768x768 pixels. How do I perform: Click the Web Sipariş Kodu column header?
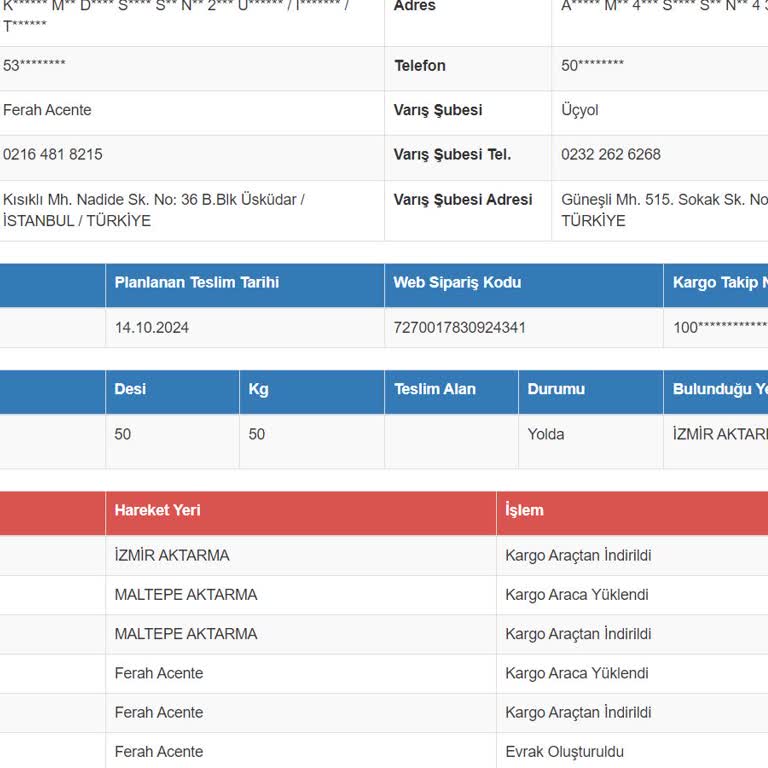coord(457,283)
